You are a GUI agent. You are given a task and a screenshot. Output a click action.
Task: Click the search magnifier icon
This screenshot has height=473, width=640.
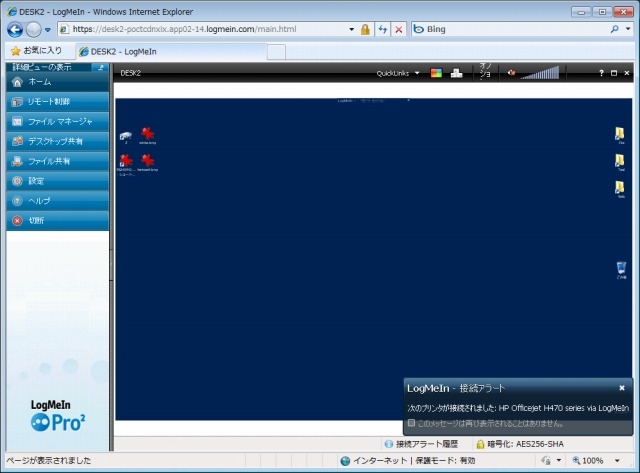click(614, 29)
